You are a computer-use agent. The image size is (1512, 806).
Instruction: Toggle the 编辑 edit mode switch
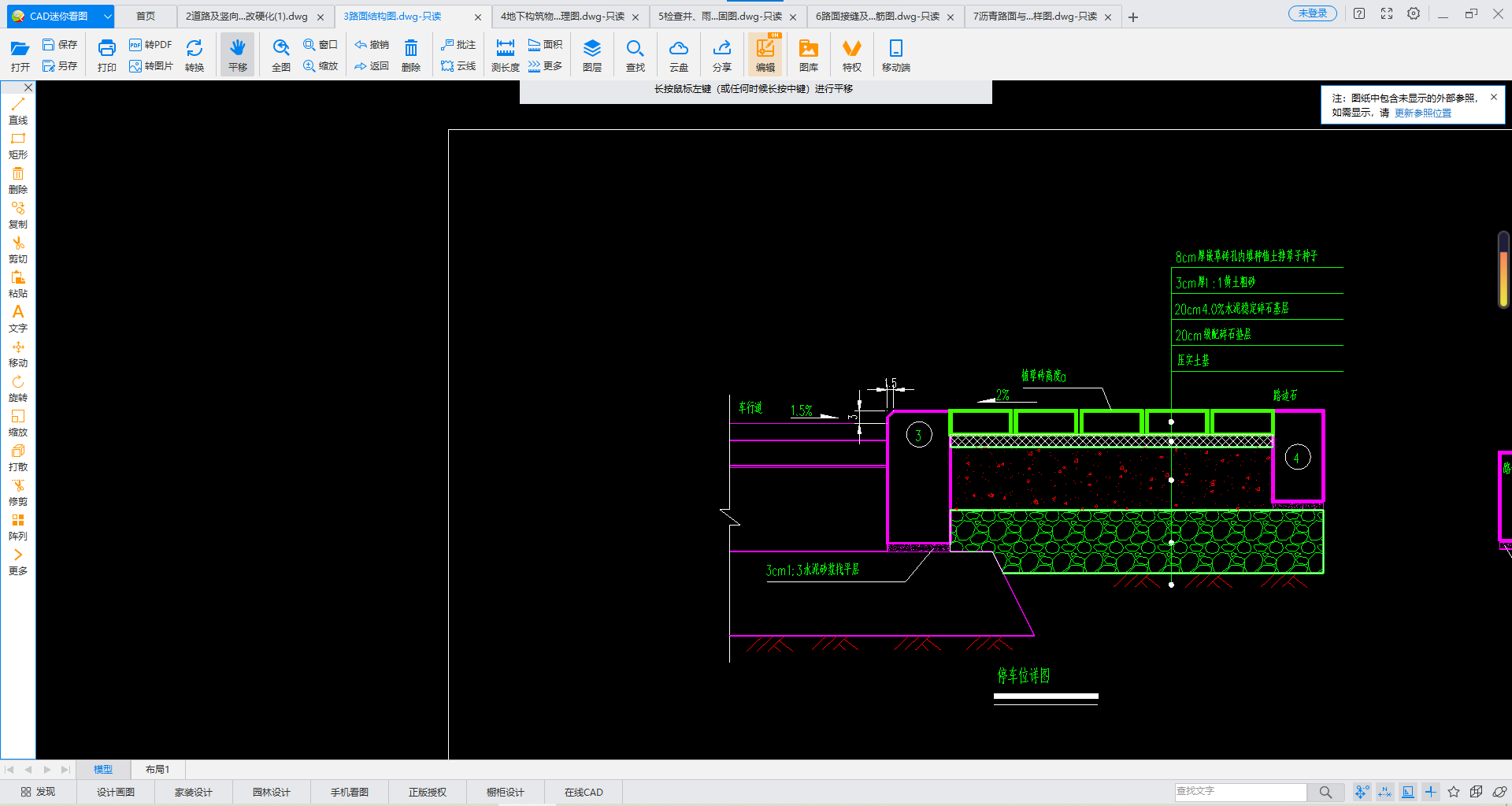tap(765, 54)
